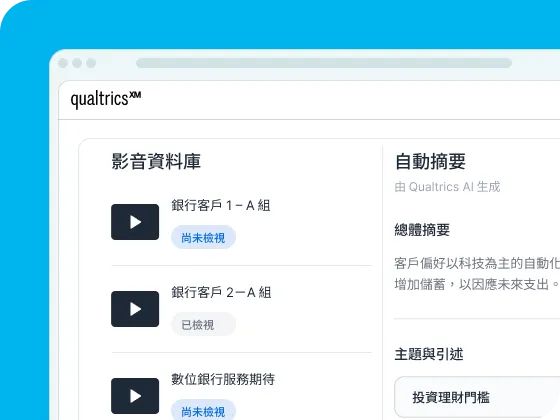The image size is (560, 420).
Task: Click the summary paragraph starting 客戶偏好以科技
Action: [477, 274]
